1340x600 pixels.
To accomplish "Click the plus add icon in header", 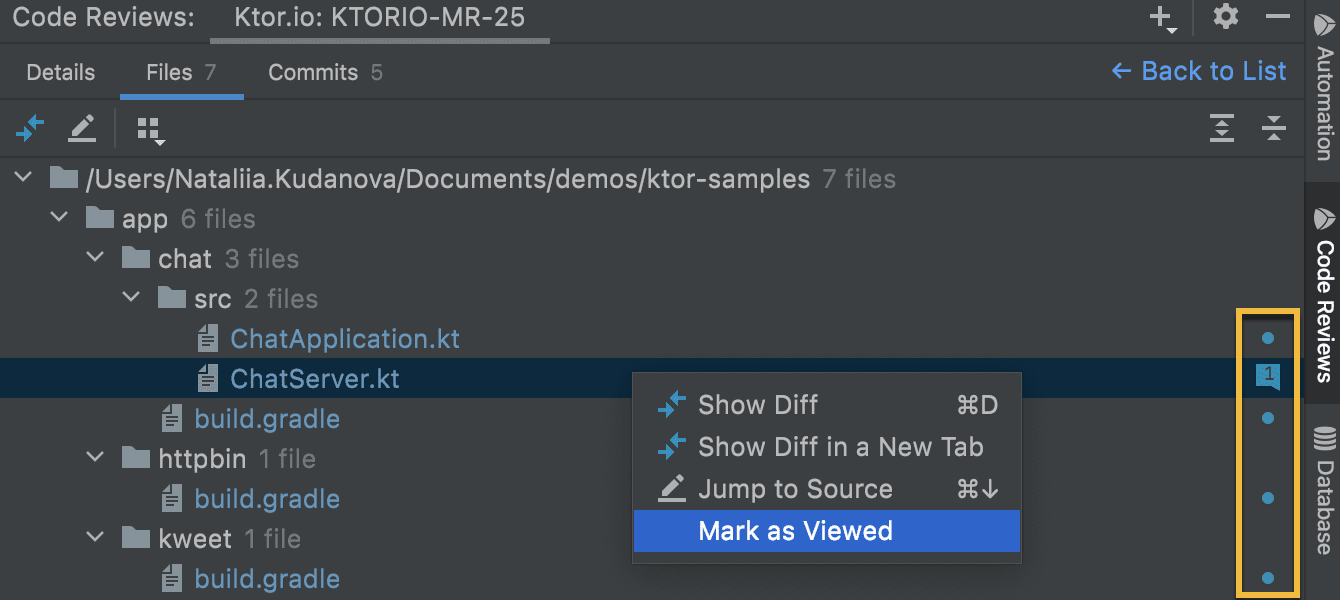I will pyautogui.click(x=1162, y=17).
